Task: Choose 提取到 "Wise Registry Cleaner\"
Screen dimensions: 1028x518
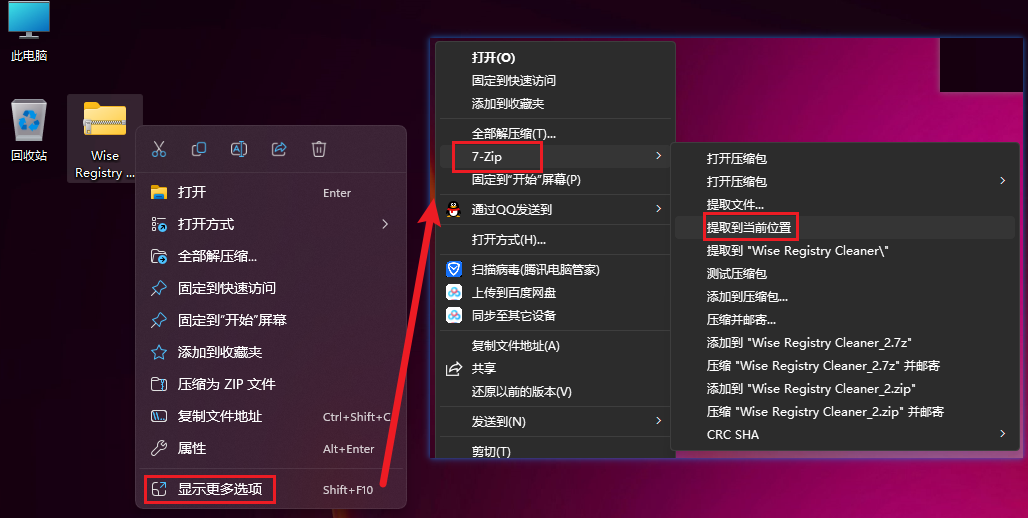Action: click(x=844, y=250)
